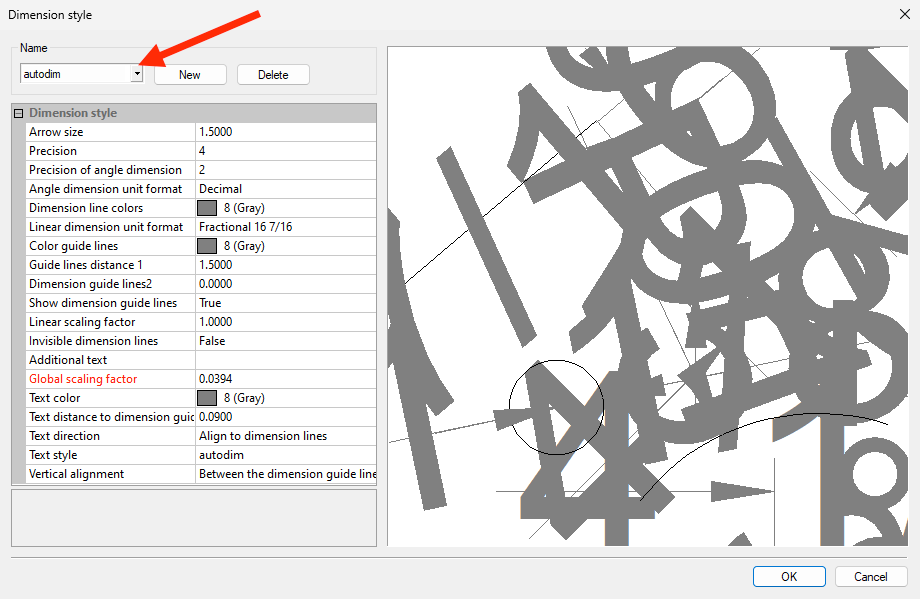Select the Text direction property label
The height and width of the screenshot is (599, 920).
(x=65, y=436)
